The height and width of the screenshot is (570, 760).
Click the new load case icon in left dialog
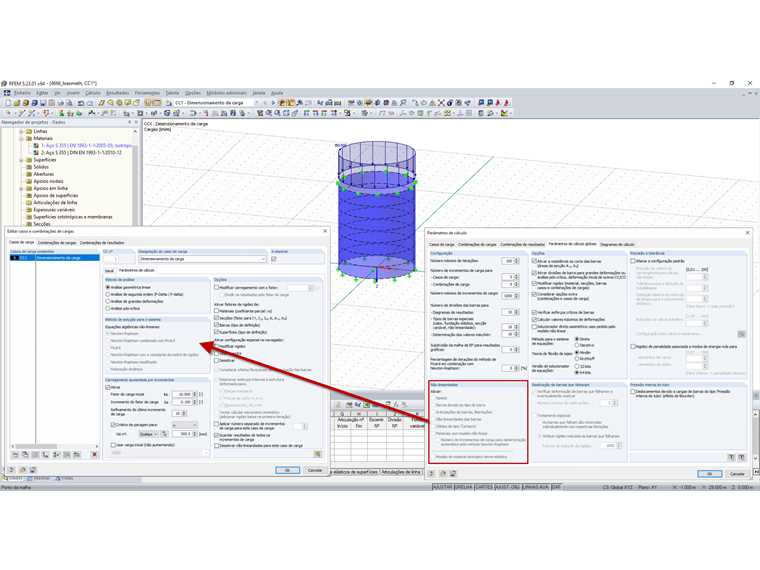15,455
